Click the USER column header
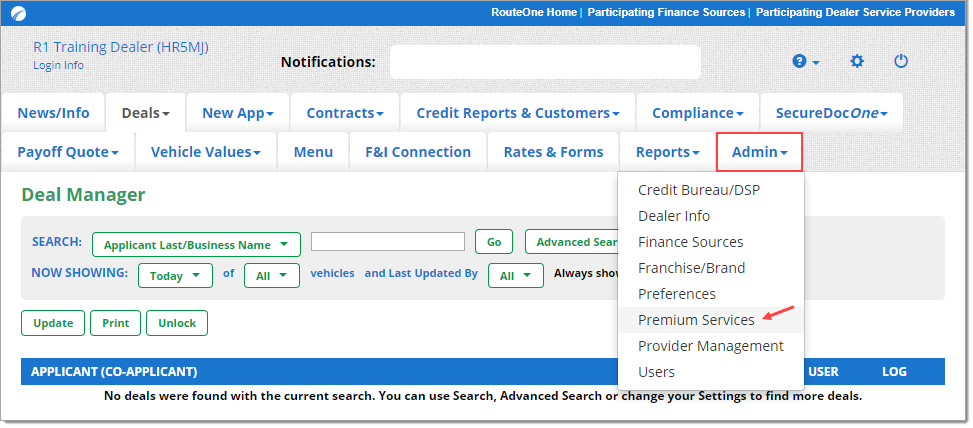973x428 pixels. coord(823,372)
